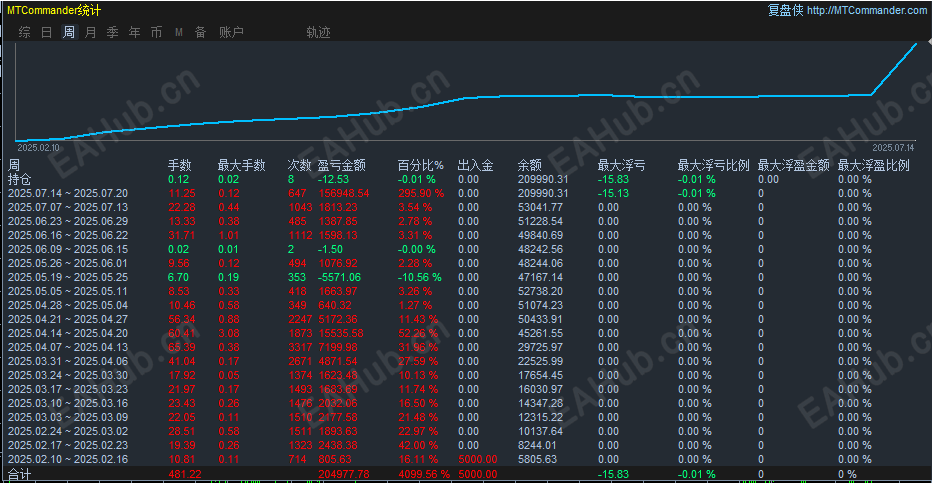The image size is (932, 483).
Task: Click the 百分比% column header
Action: [x=421, y=165]
